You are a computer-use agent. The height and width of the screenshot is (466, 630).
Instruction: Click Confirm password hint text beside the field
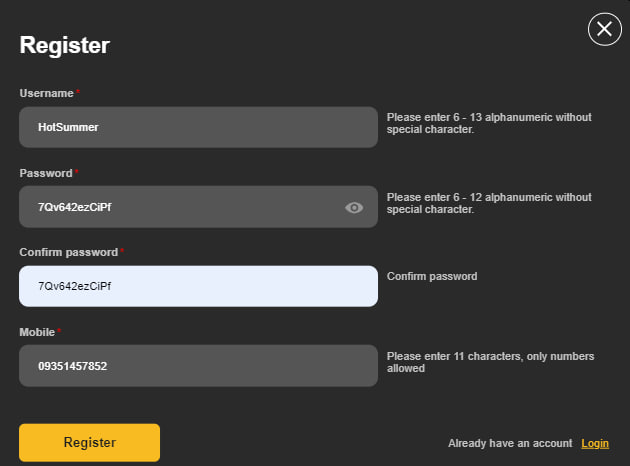[432, 276]
